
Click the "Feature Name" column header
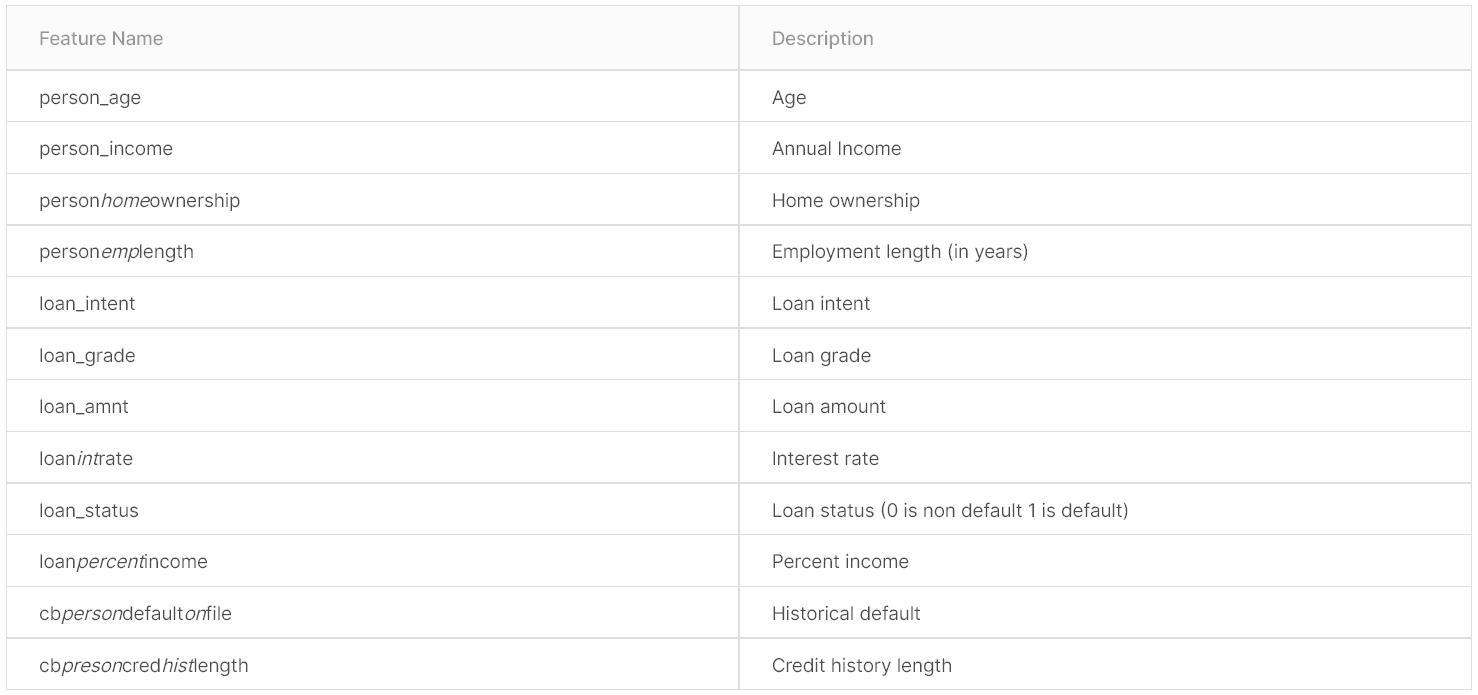101,39
